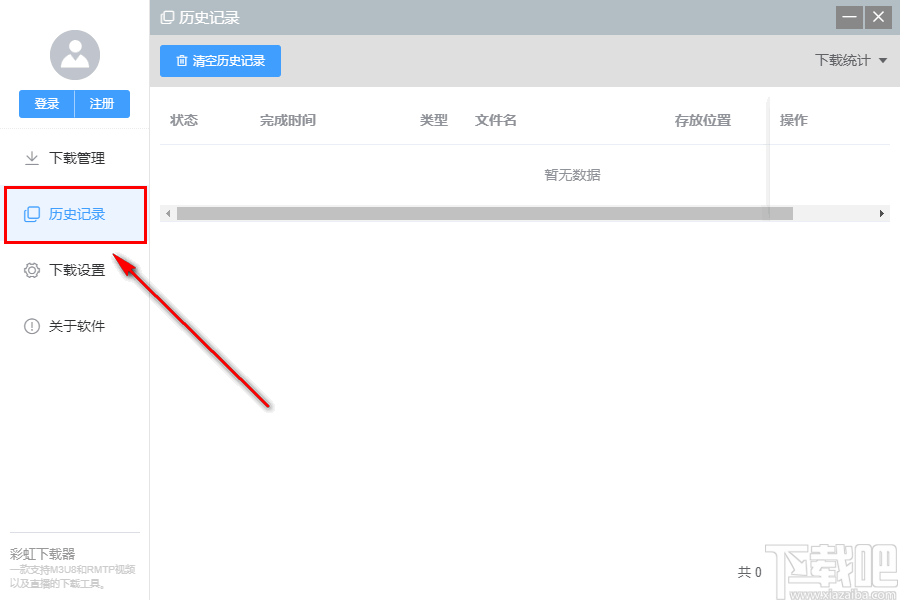Click the 暂无数据 empty data message
Image resolution: width=900 pixels, height=600 pixels.
tap(571, 174)
